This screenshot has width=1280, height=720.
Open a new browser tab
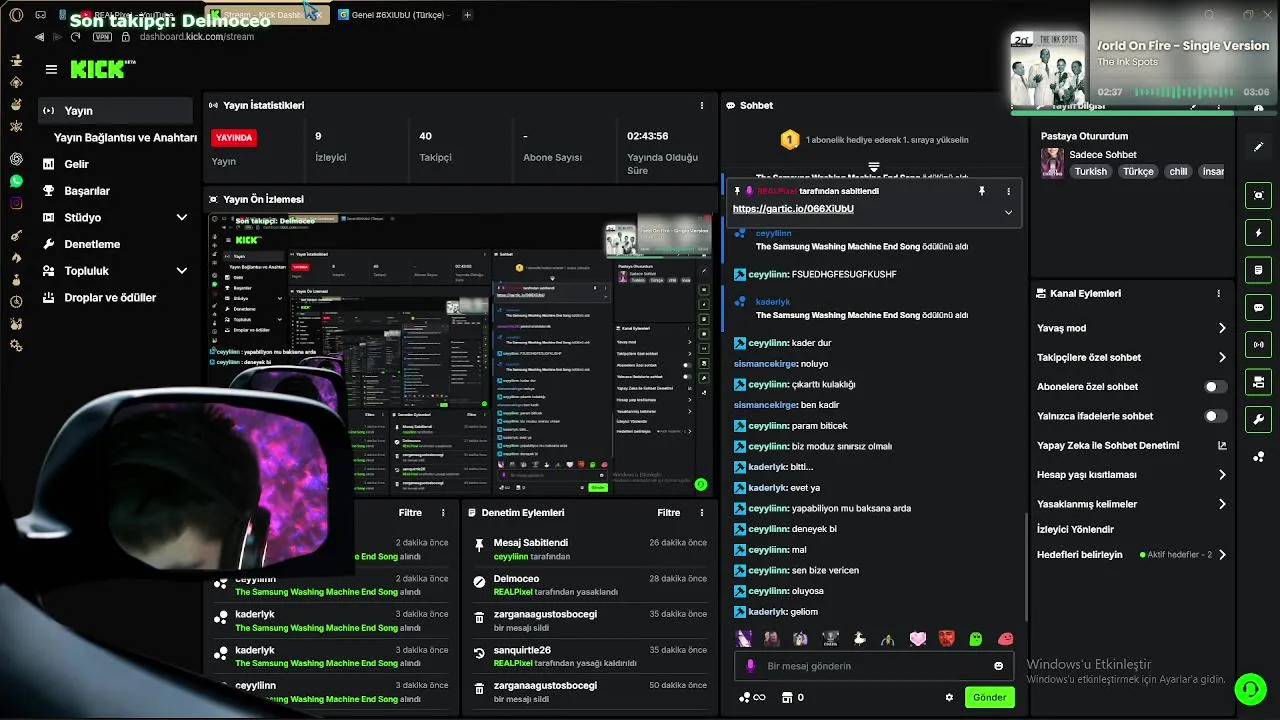[467, 15]
